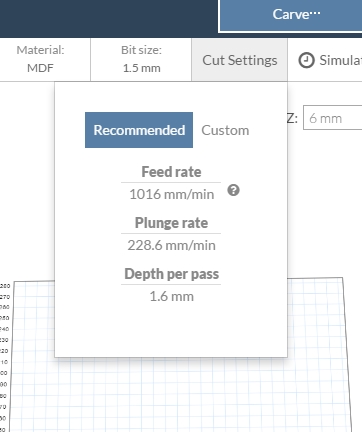The width and height of the screenshot is (362, 432).
Task: Click the dark blue header bar
Action: [x=109, y=19]
